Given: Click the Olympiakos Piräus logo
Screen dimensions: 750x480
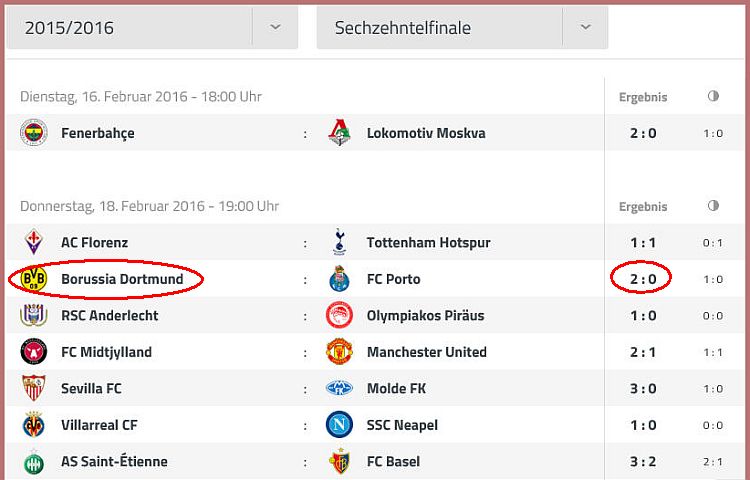Looking at the screenshot, I should point(339,315).
